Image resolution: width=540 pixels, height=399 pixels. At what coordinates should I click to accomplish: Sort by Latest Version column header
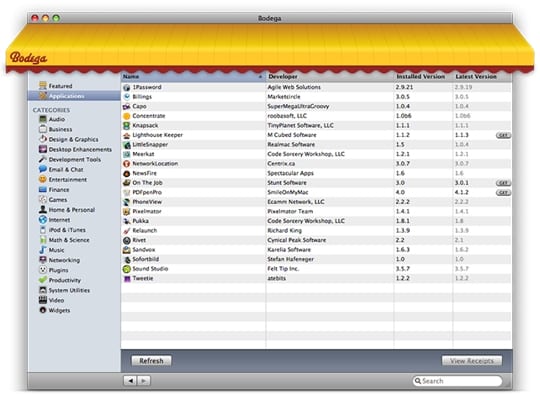pyautogui.click(x=482, y=76)
